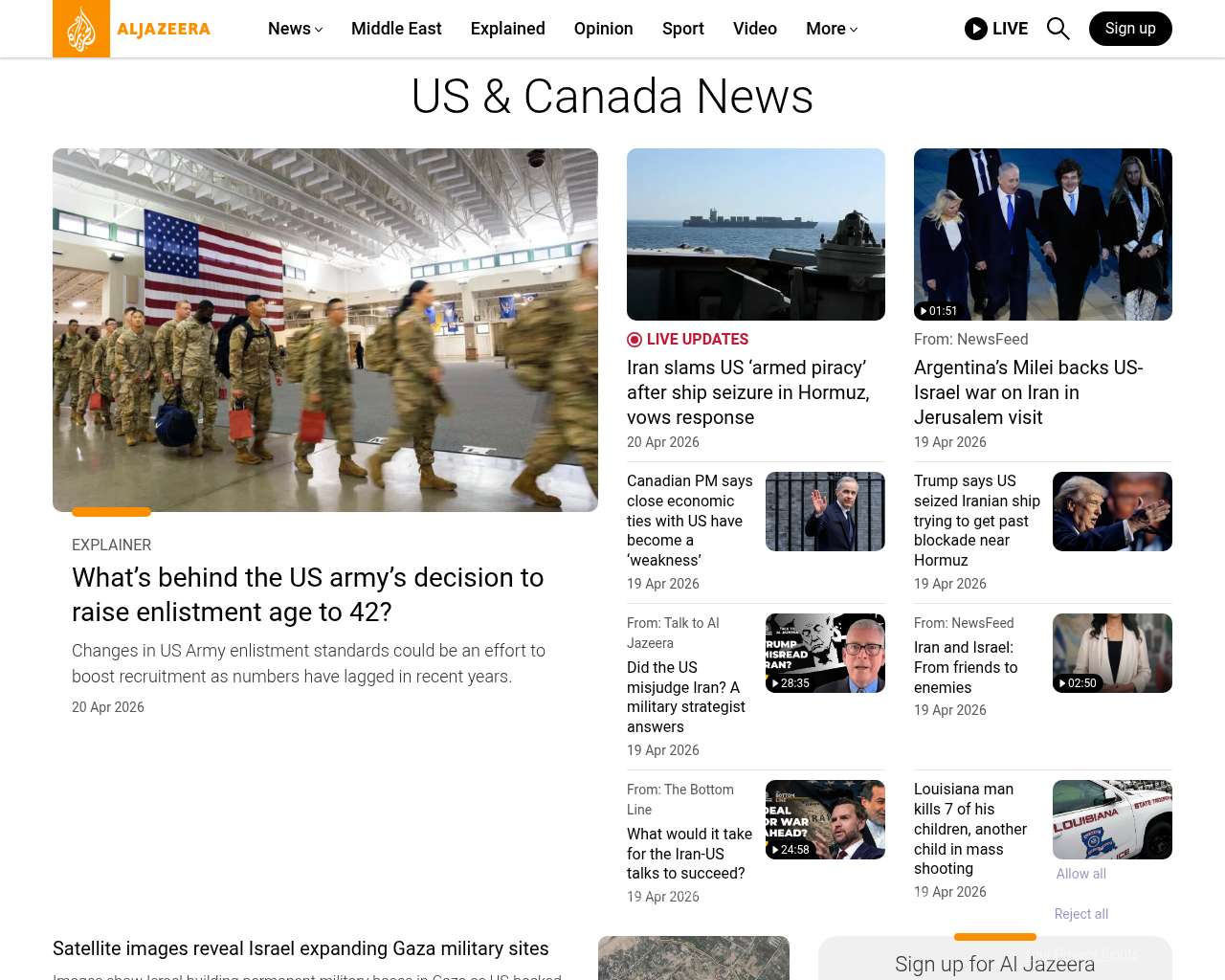This screenshot has width=1225, height=980.
Task: Open the Canadian PM economic ties article
Action: tap(689, 521)
